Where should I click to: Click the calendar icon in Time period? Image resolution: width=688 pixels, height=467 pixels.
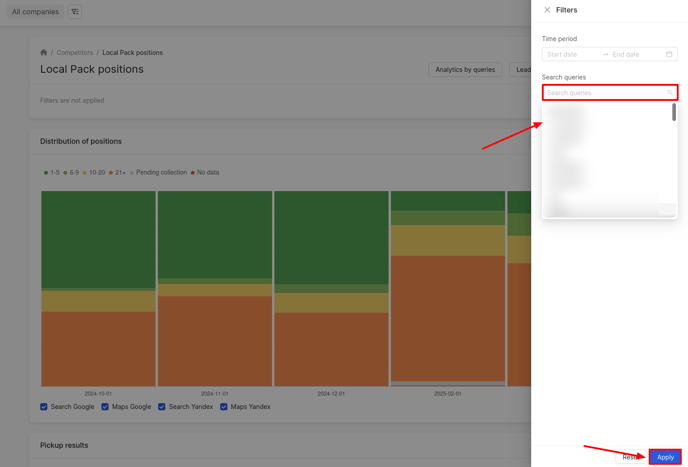[x=669, y=54]
